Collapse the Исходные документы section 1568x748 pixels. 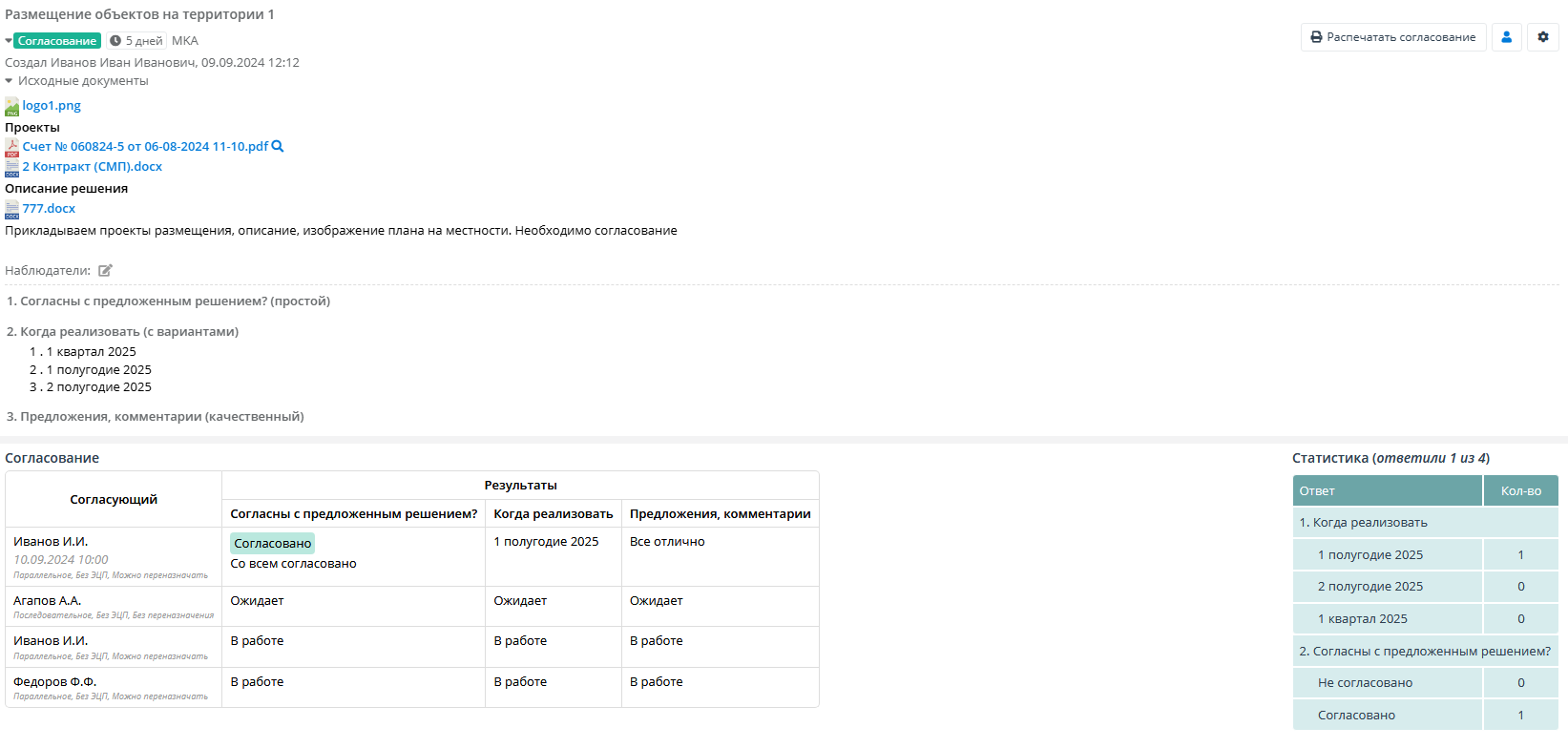[x=10, y=81]
